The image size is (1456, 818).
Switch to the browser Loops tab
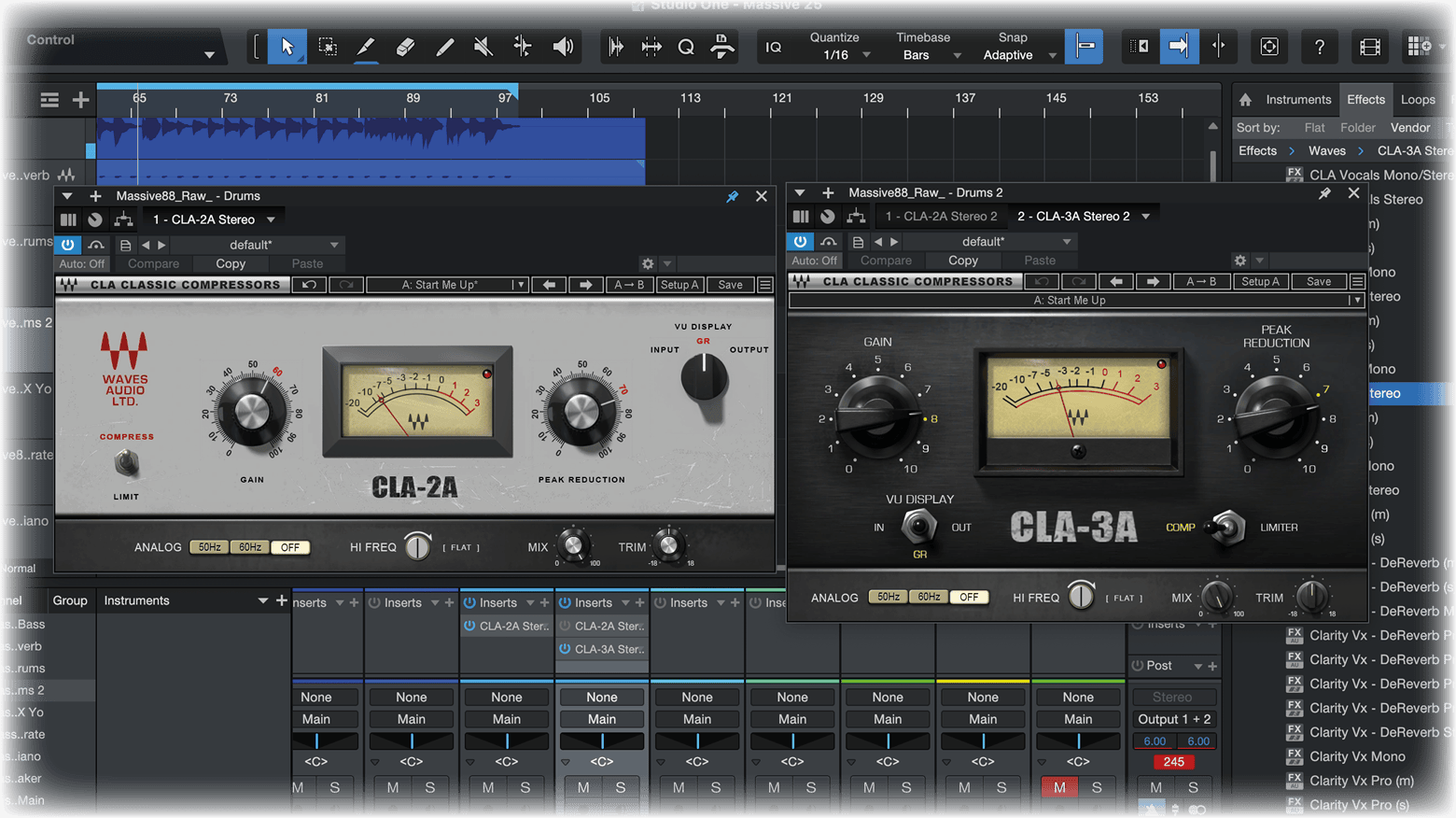[1418, 100]
